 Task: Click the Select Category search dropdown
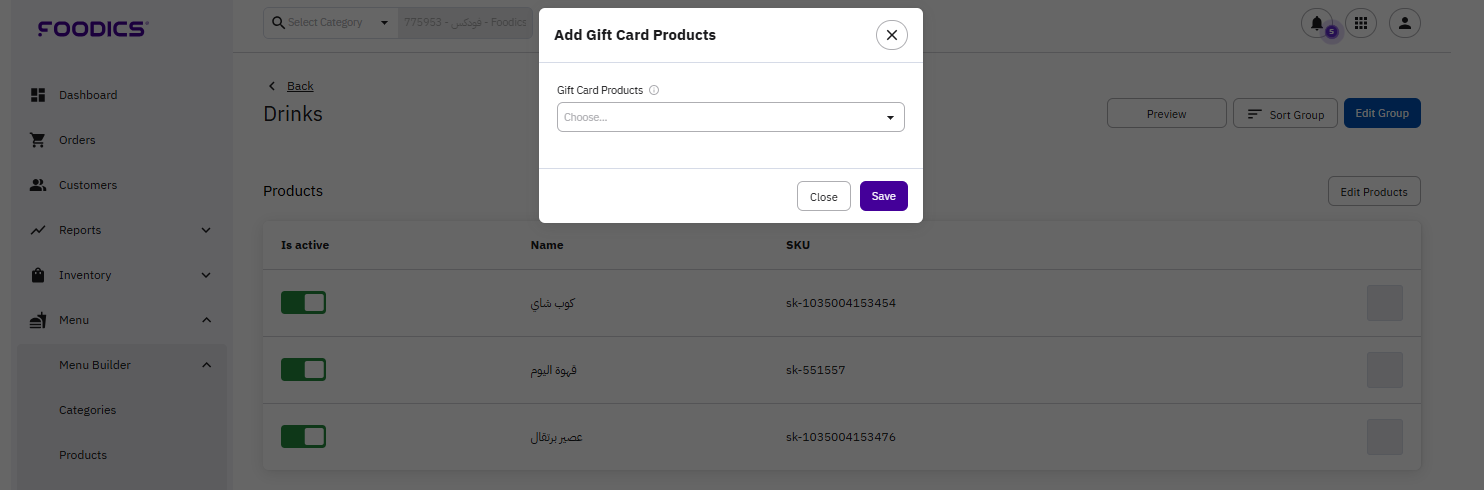[x=330, y=22]
